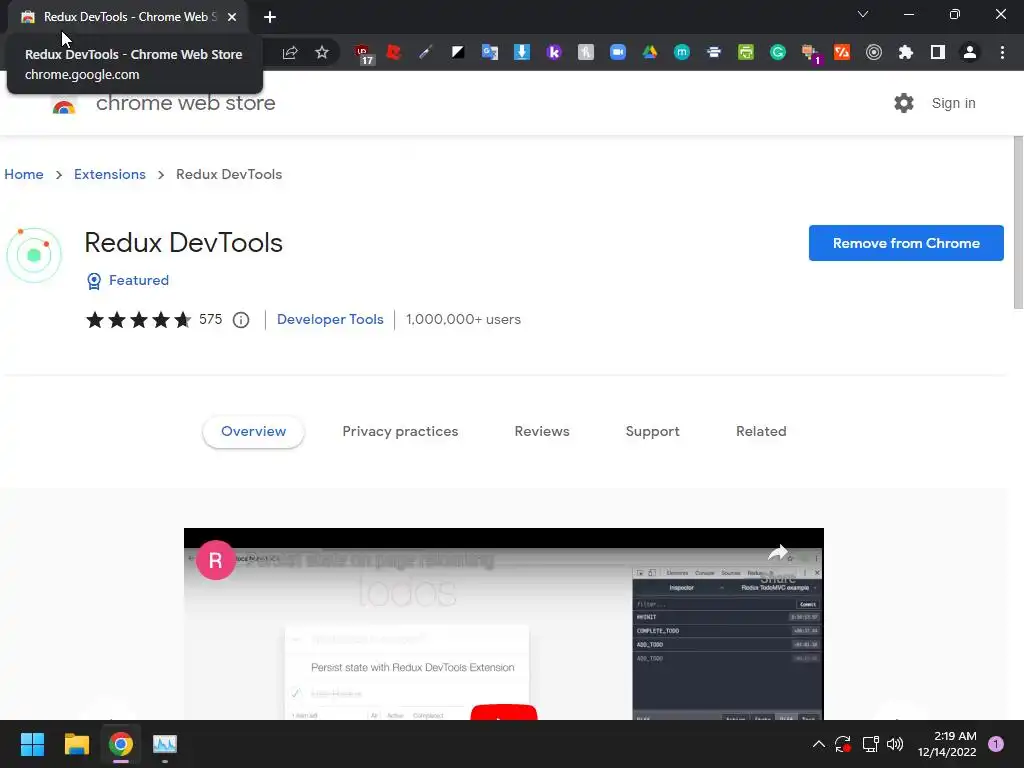Screen dimensions: 1024x768
Task: Click the red Roblox-style extension icon
Action: click(x=394, y=52)
